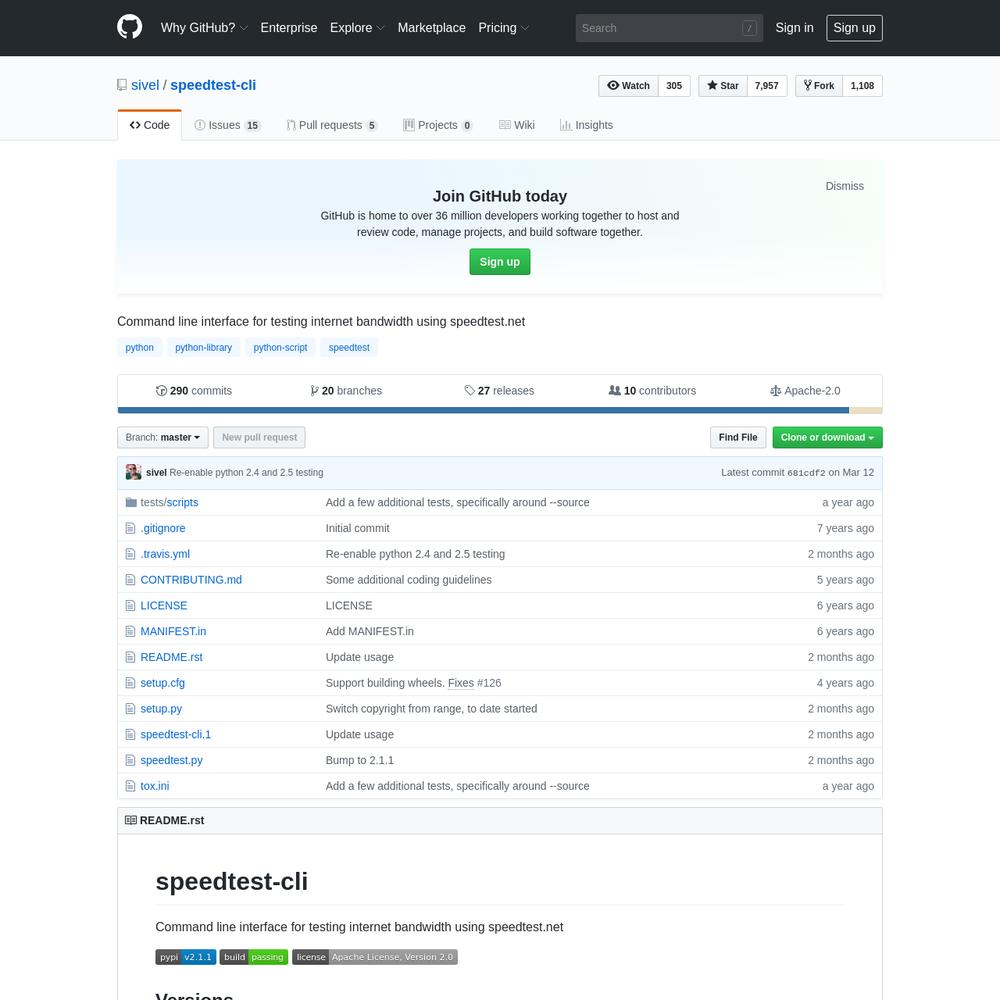This screenshot has height=1000, width=1000.
Task: Click the file icon beside LICENSE
Action: [x=131, y=606]
